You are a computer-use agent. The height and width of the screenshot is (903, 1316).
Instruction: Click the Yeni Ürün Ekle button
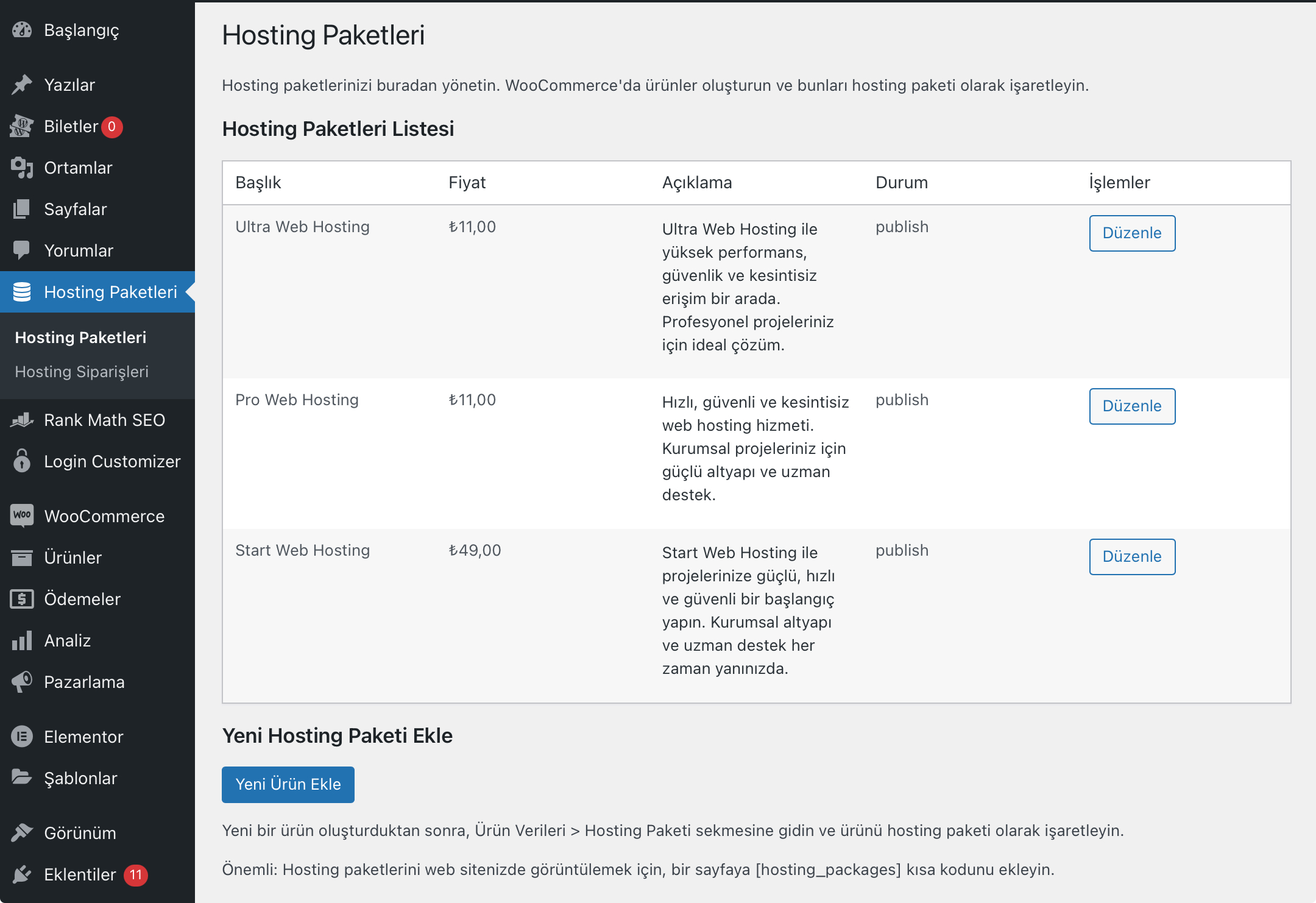[x=288, y=784]
